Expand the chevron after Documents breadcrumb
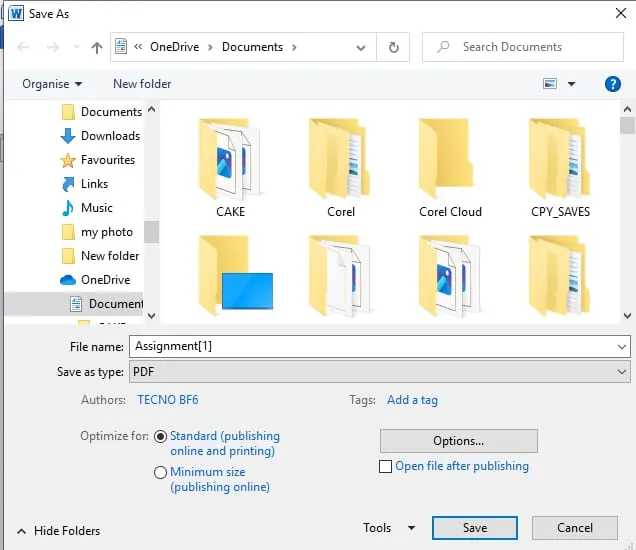Image resolution: width=636 pixels, height=550 pixels. 294,47
